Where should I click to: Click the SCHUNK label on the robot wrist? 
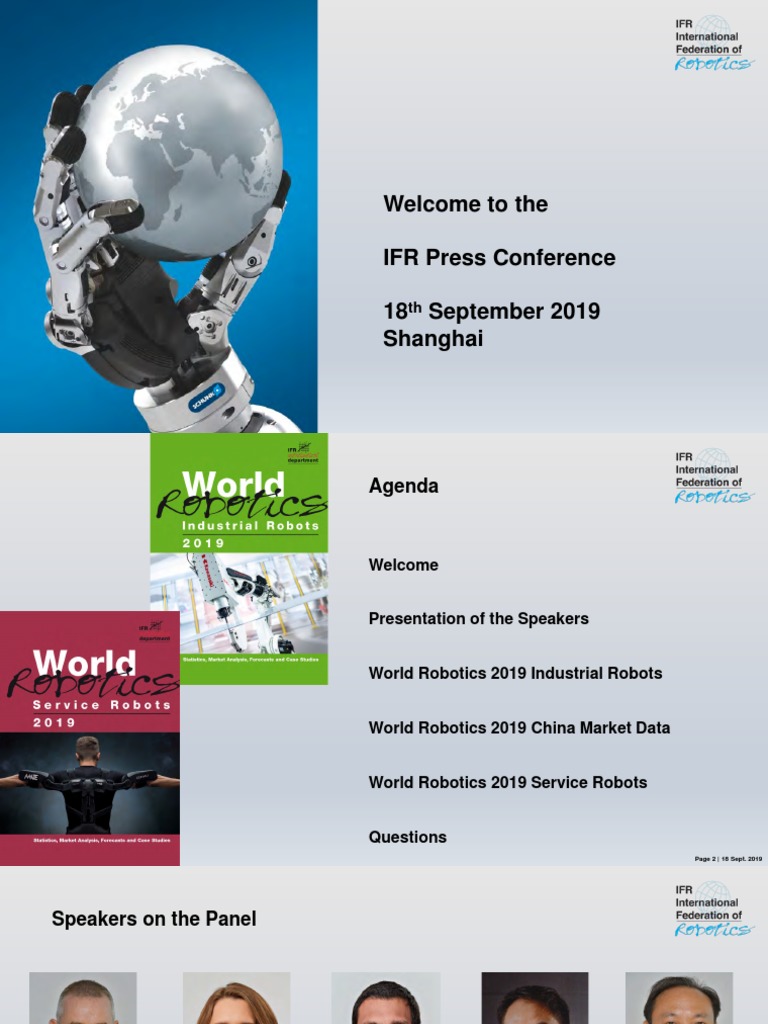(x=206, y=397)
